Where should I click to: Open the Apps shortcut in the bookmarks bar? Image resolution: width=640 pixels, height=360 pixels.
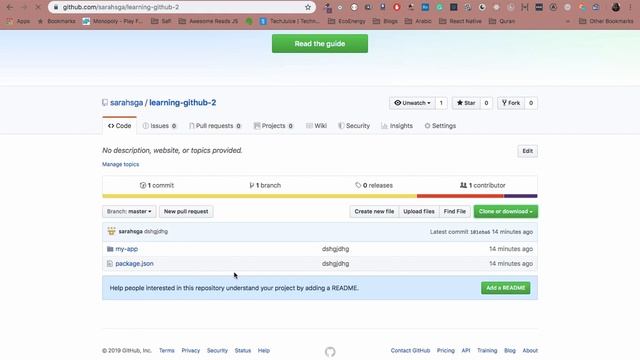(x=18, y=21)
